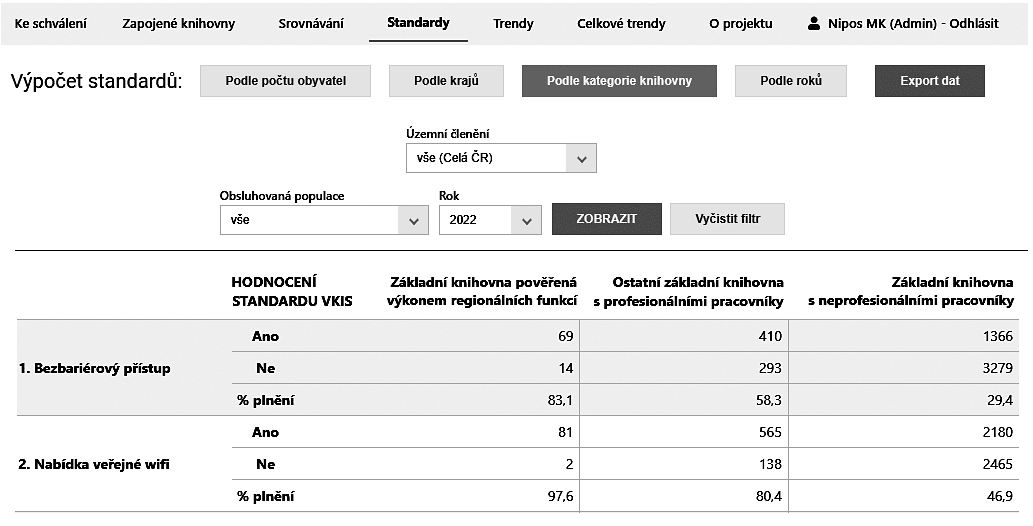The image size is (1033, 526).
Task: Click the Odhlásit logout link
Action: pos(974,24)
